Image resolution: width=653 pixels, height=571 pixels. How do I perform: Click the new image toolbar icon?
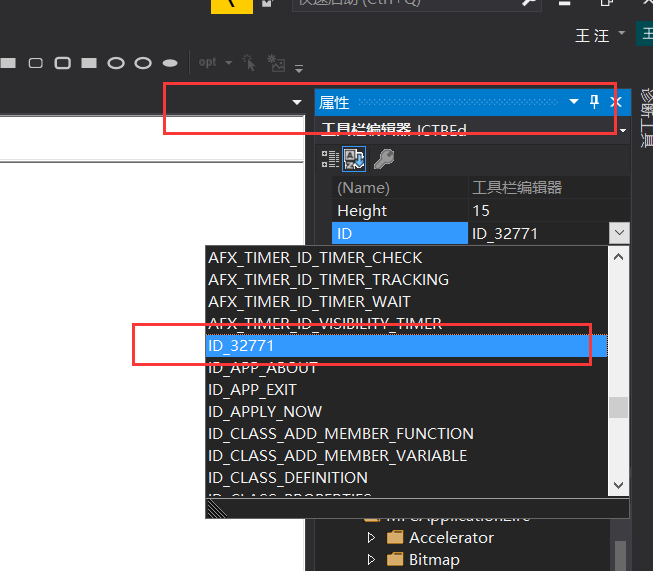point(276,63)
